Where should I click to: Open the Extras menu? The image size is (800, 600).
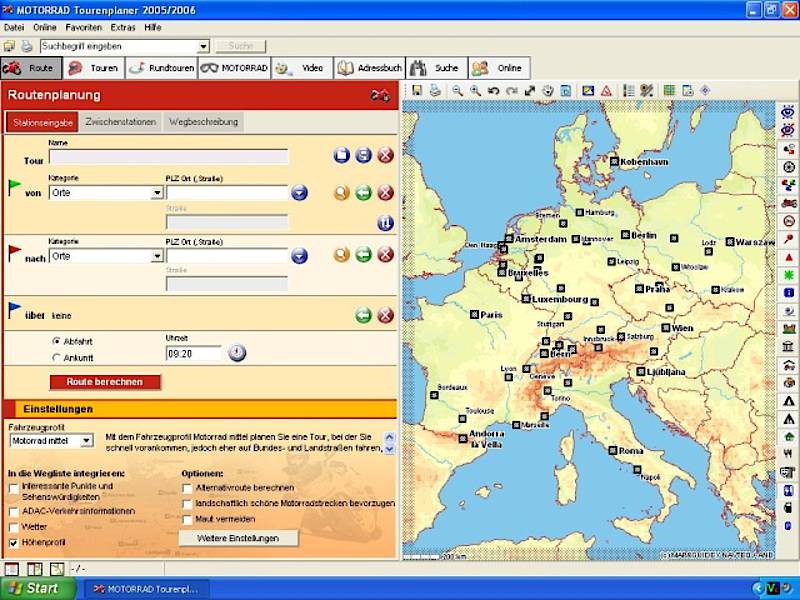click(123, 28)
